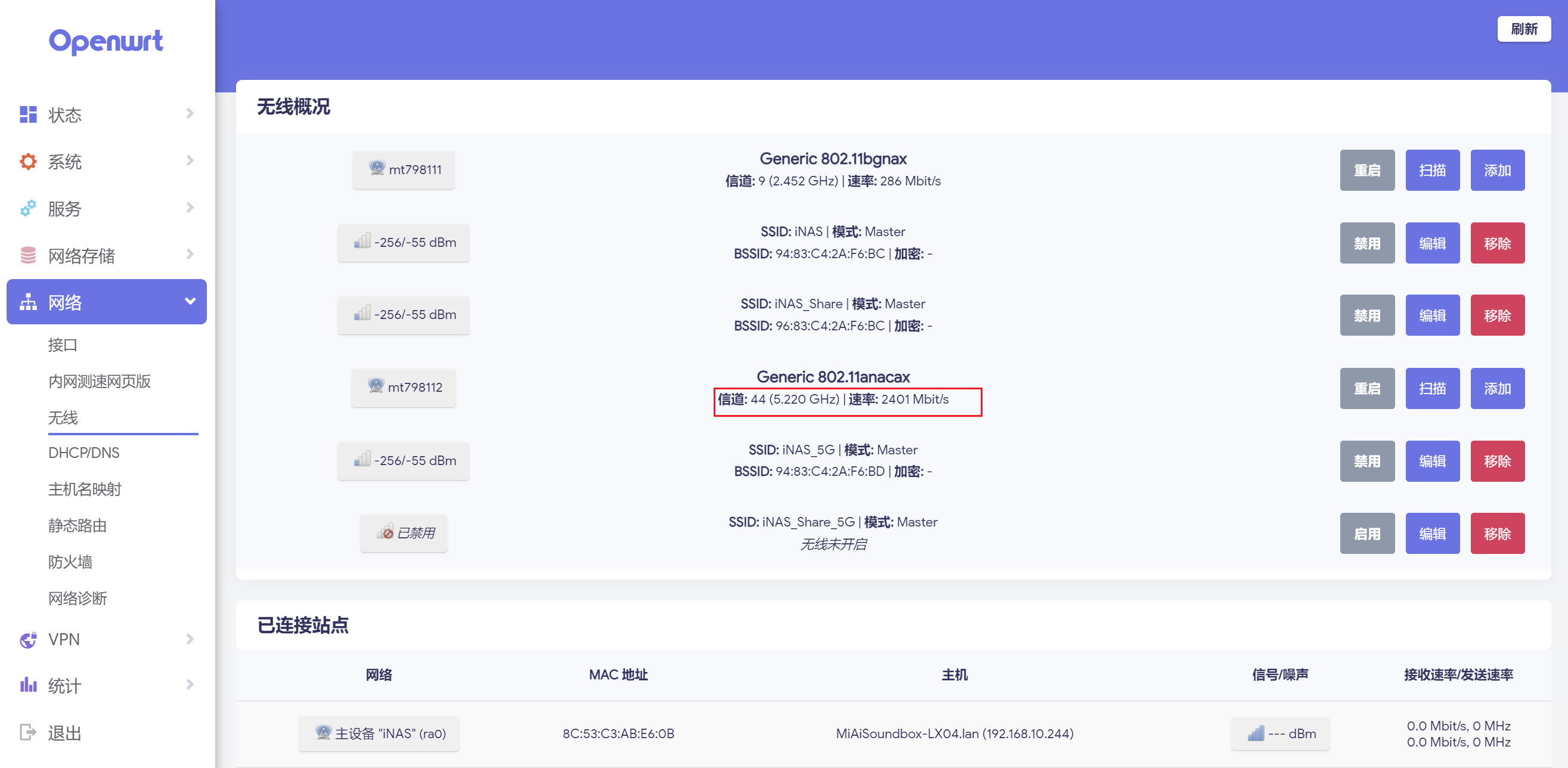Image resolution: width=1568 pixels, height=768 pixels.
Task: Collapse the Network menu chevron
Action: pyautogui.click(x=190, y=301)
